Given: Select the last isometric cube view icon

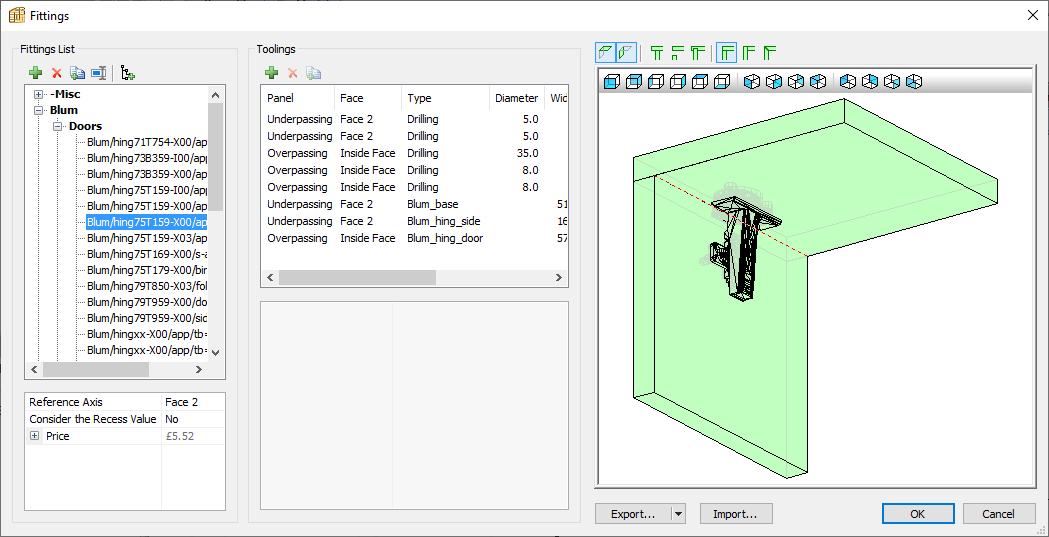Looking at the screenshot, I should tap(913, 82).
